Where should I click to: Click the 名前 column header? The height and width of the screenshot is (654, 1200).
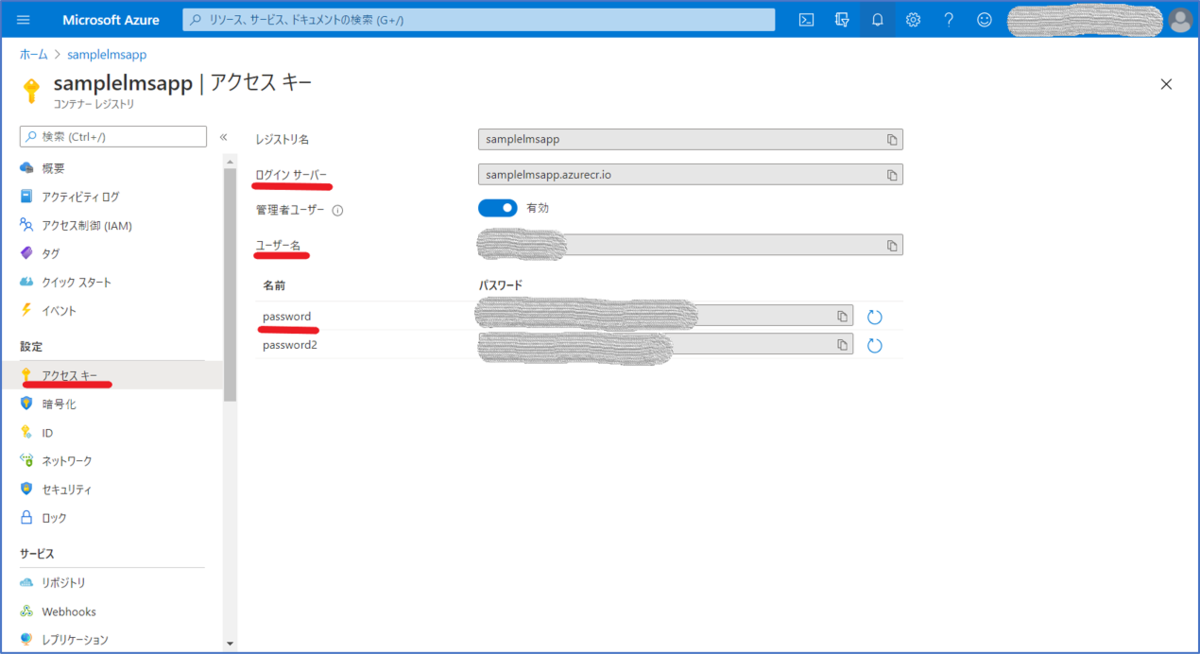coord(274,286)
